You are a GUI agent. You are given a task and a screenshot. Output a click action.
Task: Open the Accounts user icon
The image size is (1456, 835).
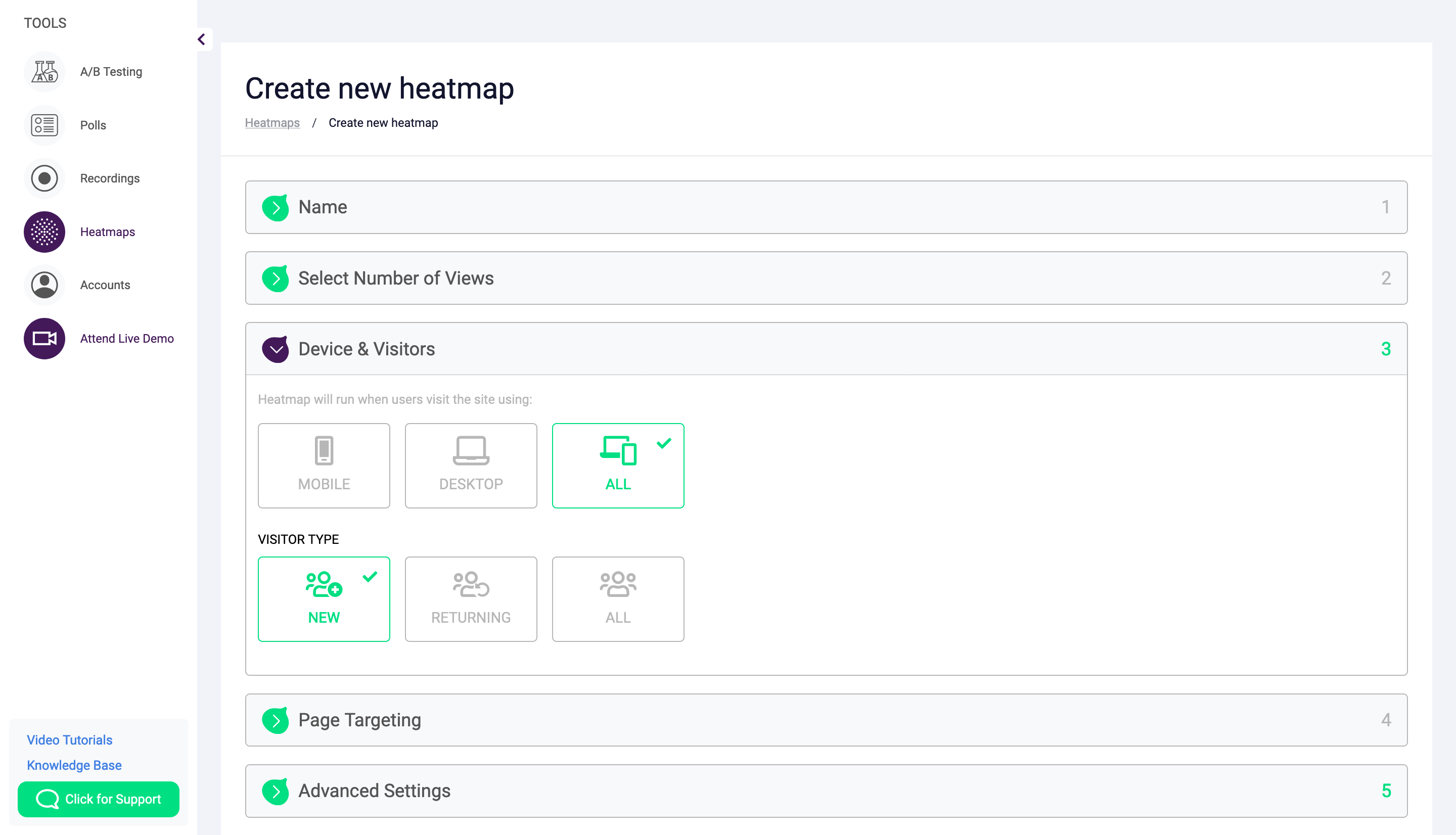[44, 285]
